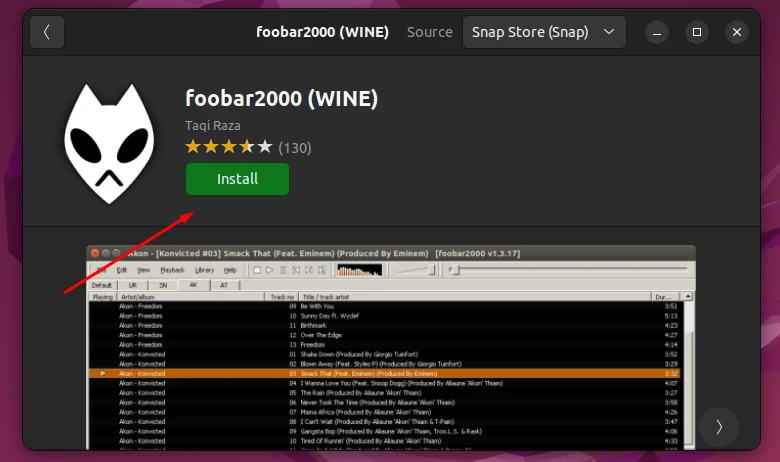This screenshot has height=462, width=780.
Task: Minimize the software store window
Action: pyautogui.click(x=657, y=32)
